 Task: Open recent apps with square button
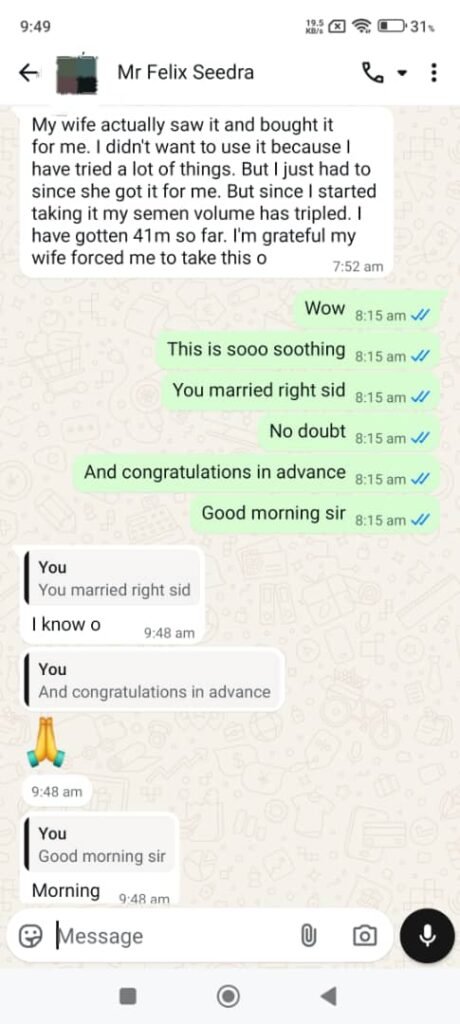(x=127, y=996)
